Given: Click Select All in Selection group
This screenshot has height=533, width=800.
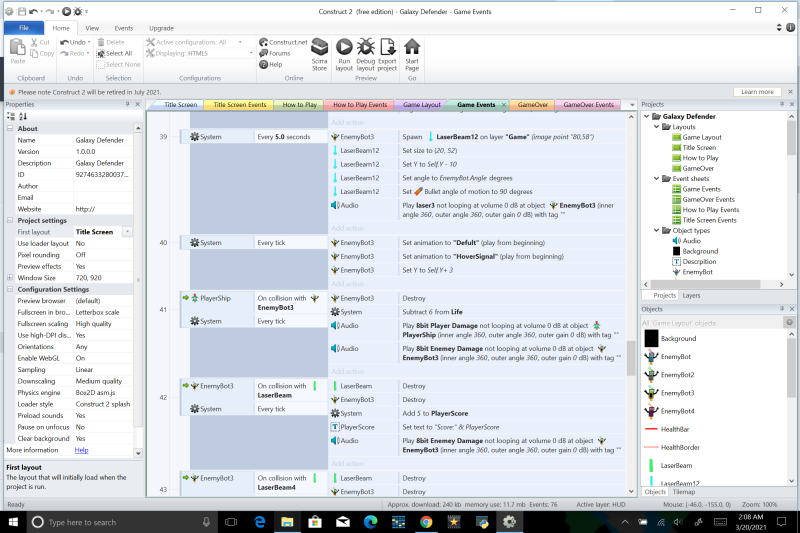Looking at the screenshot, I should (x=115, y=54).
